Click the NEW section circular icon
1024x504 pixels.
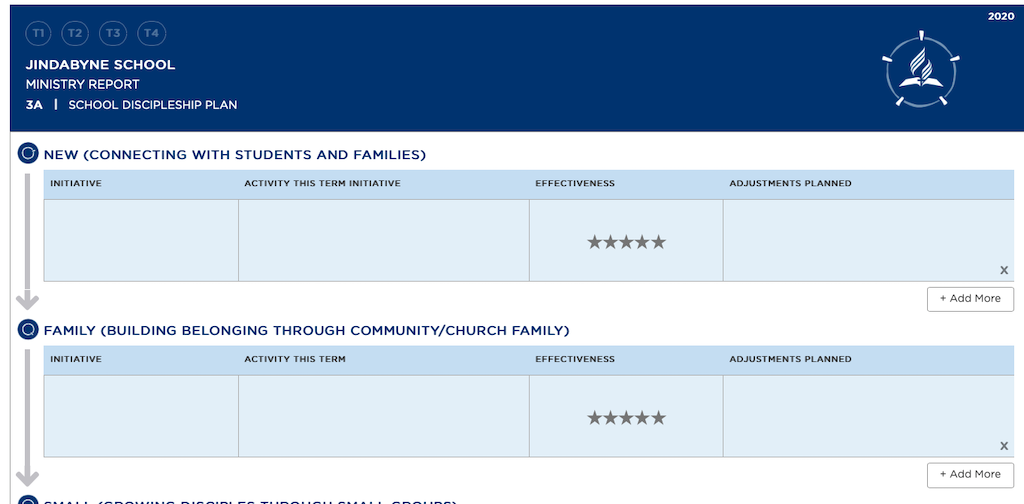28,153
